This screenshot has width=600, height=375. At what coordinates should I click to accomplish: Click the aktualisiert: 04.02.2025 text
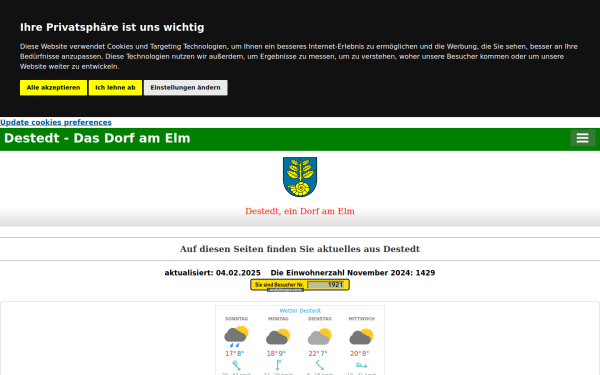(212, 273)
